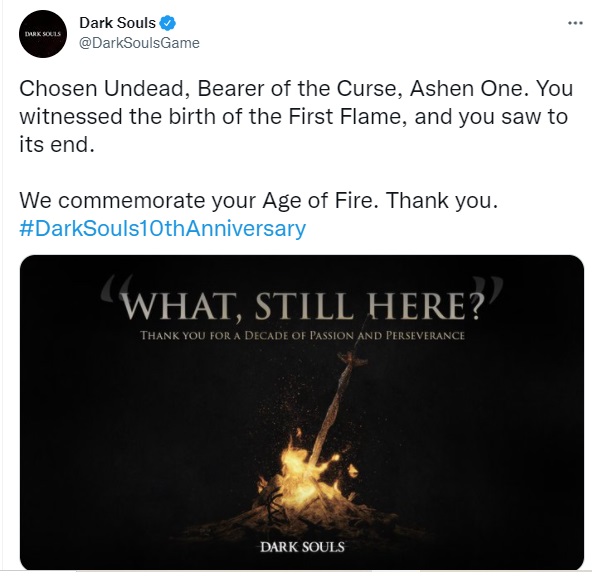Open the #DarkSouls10thAnniversary hashtag
Image resolution: width=612 pixels, height=587 pixels.
coord(162,228)
